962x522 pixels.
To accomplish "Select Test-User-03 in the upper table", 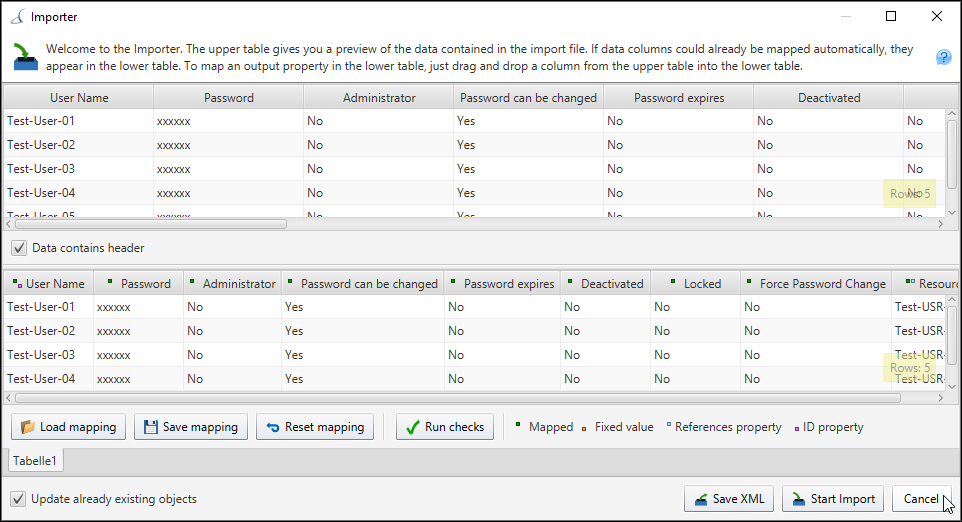I will coord(41,169).
